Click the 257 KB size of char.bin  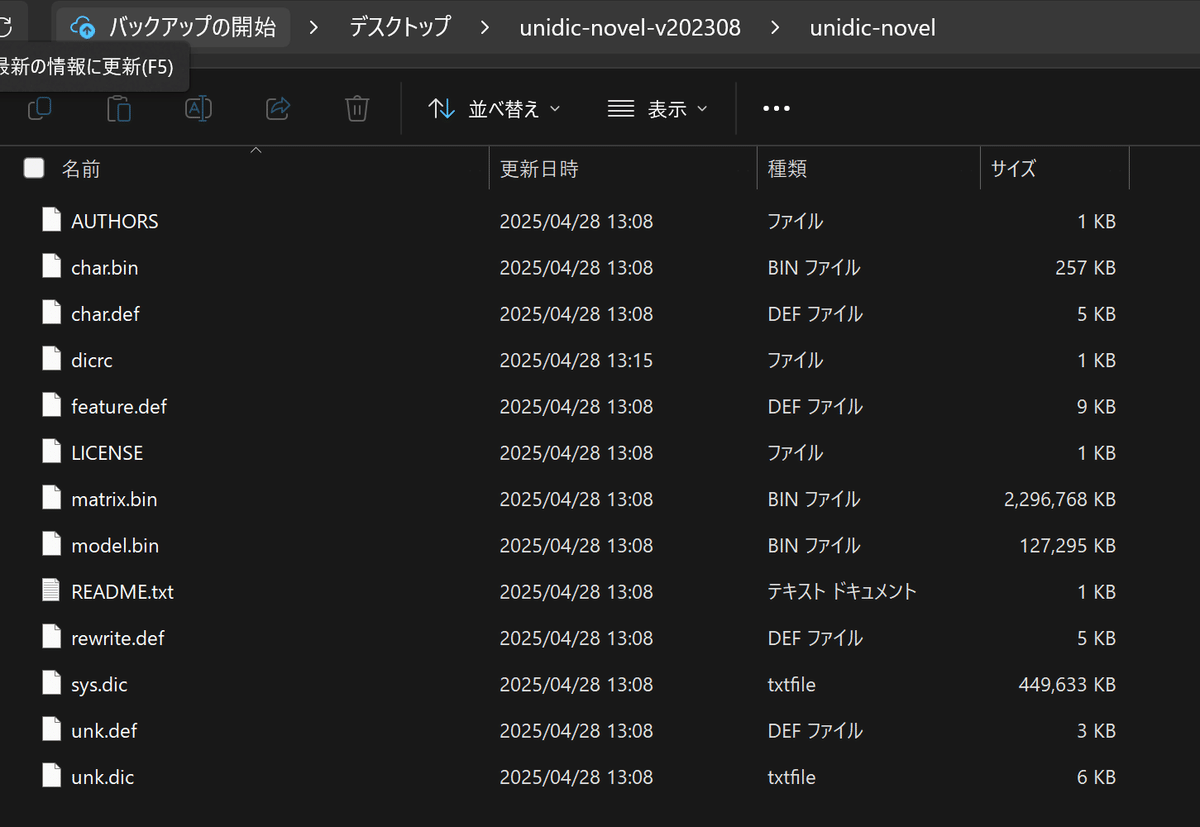tap(1085, 267)
